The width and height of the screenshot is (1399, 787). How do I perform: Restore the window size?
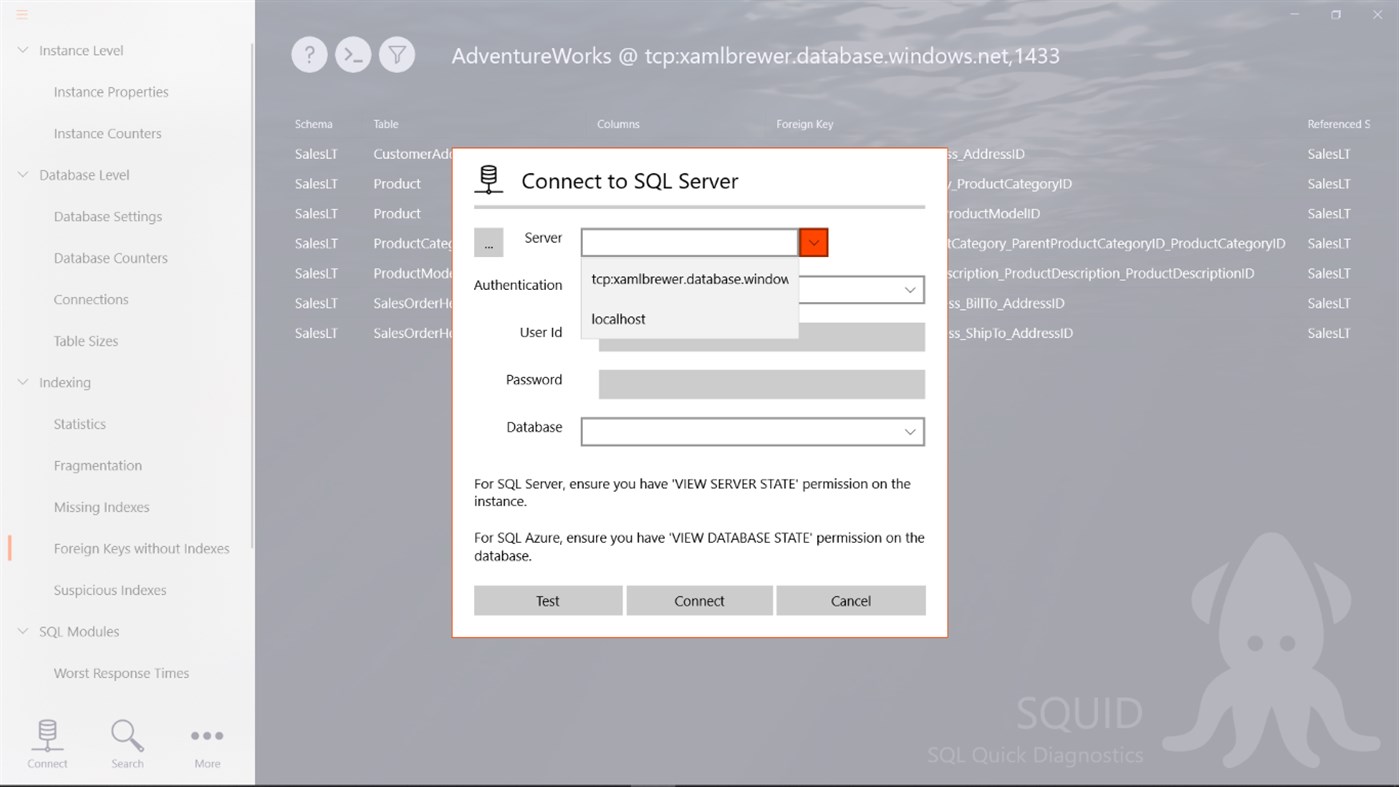1335,14
